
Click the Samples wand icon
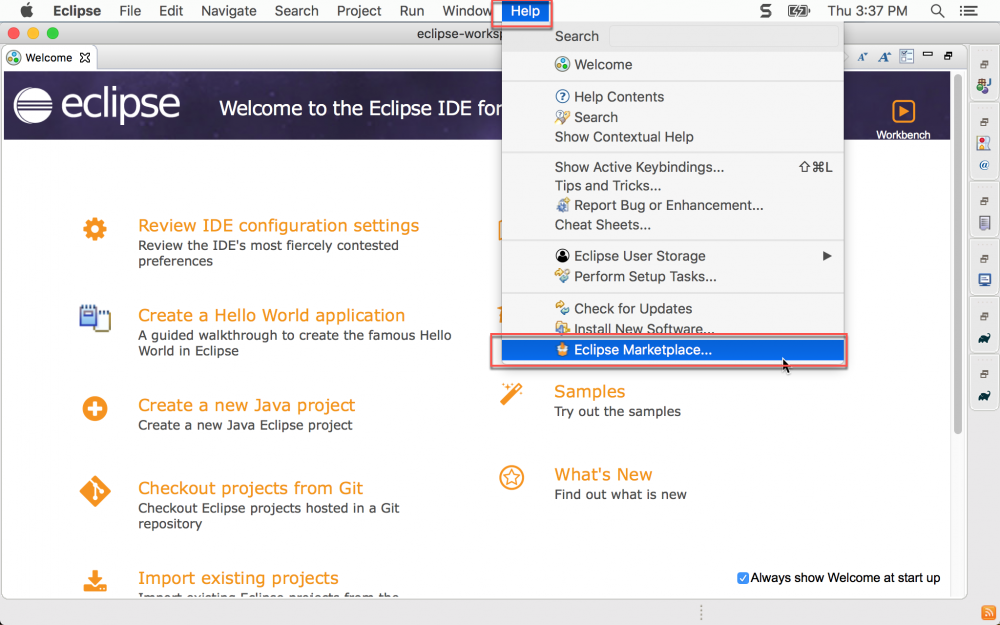512,394
